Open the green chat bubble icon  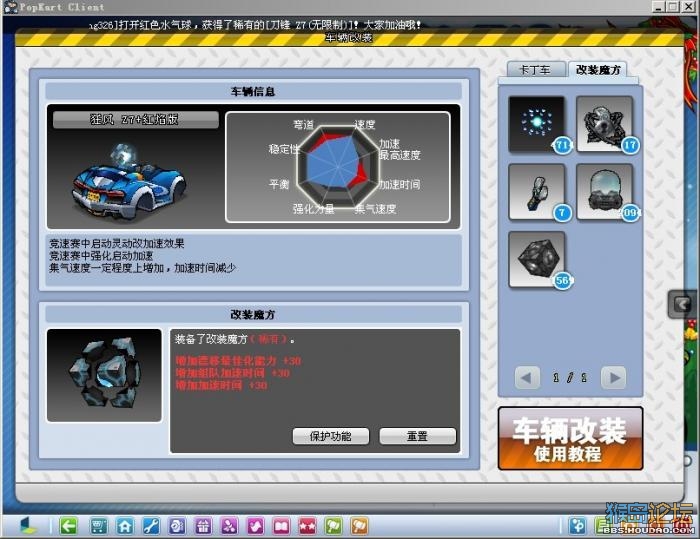pos(333,526)
